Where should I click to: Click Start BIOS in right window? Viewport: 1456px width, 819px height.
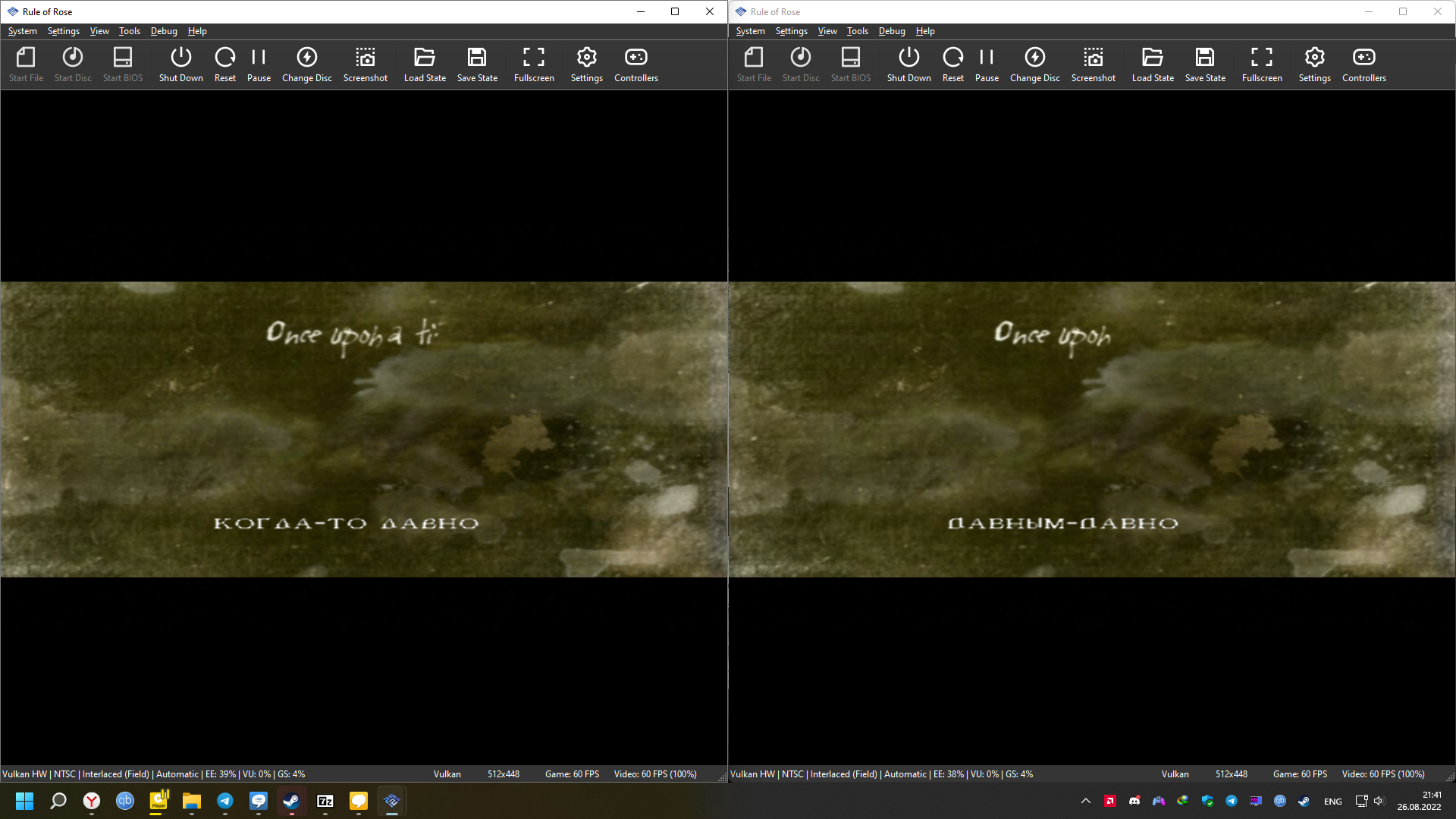pyautogui.click(x=851, y=65)
